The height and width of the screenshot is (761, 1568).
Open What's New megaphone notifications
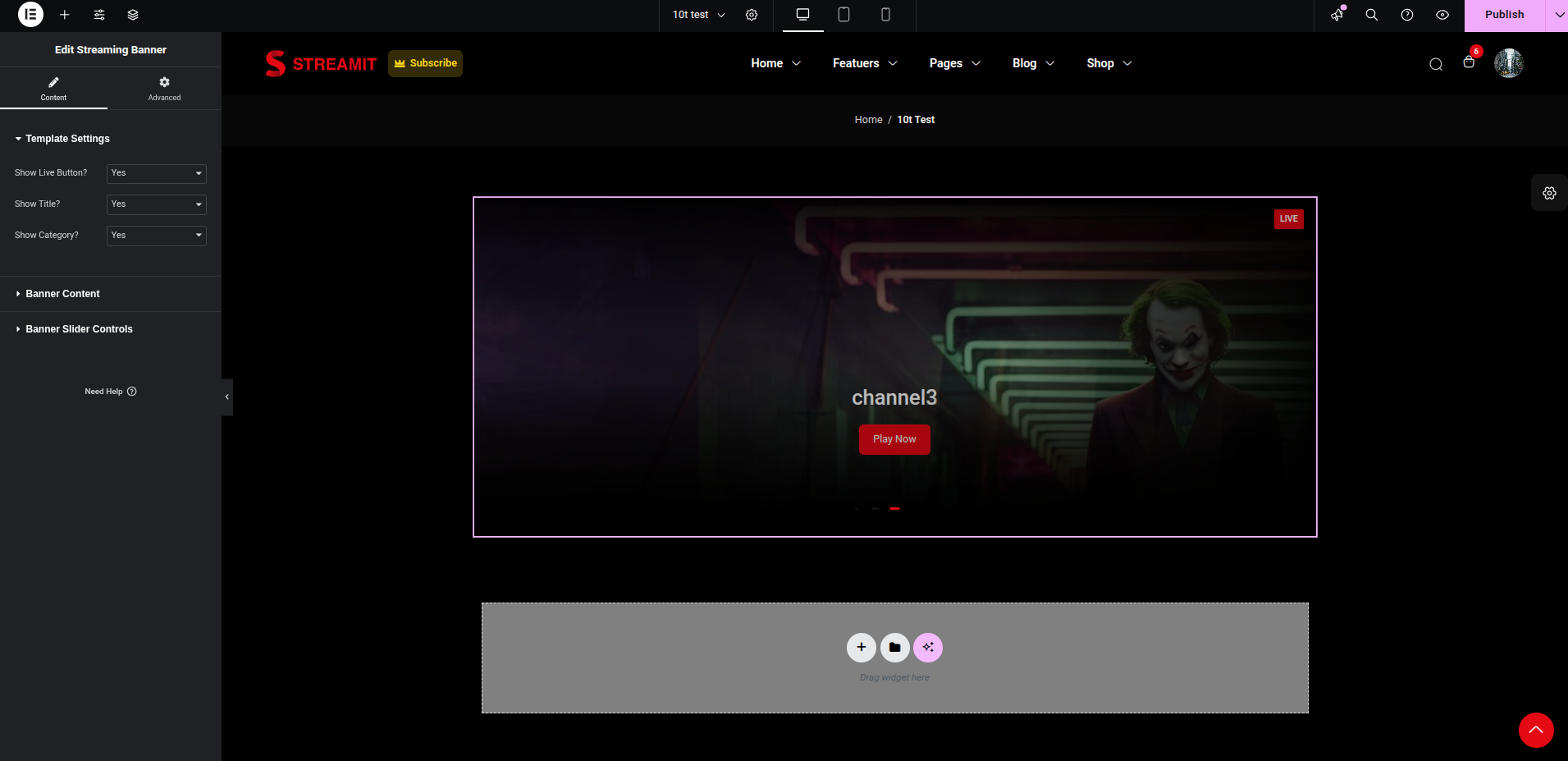1337,15
